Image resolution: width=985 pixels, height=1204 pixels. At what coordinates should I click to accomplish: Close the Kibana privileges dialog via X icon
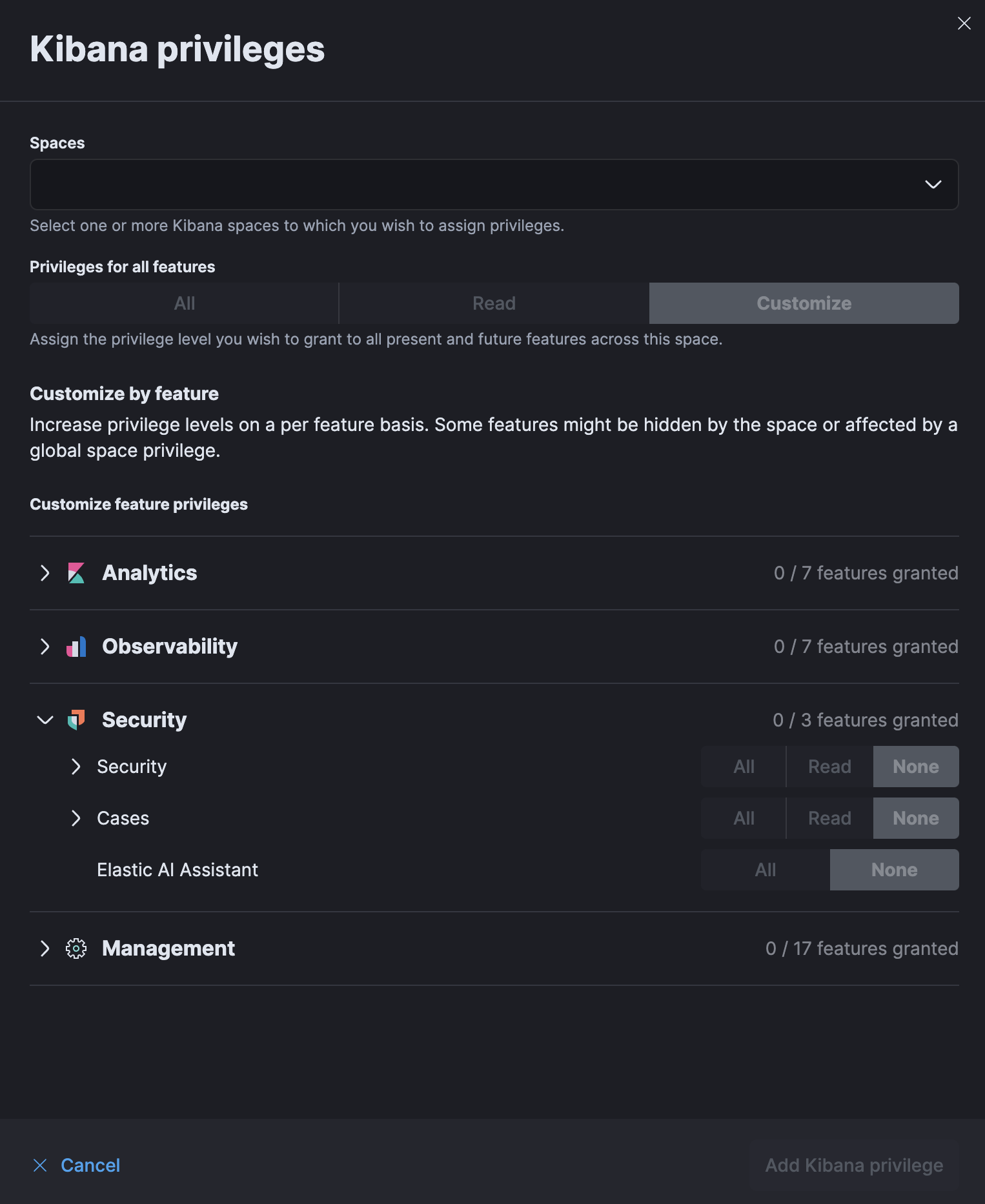964,23
